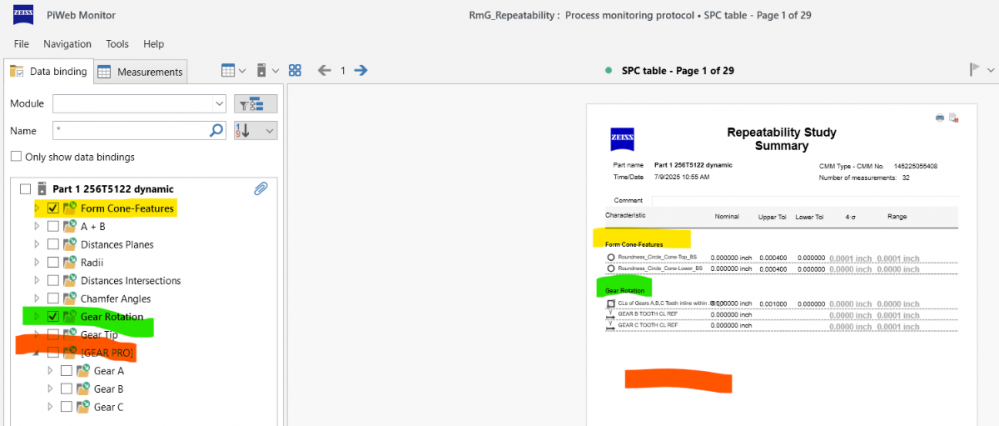Expand the Gear B tree node
Screen dimensions: 999x426
(x=50, y=388)
